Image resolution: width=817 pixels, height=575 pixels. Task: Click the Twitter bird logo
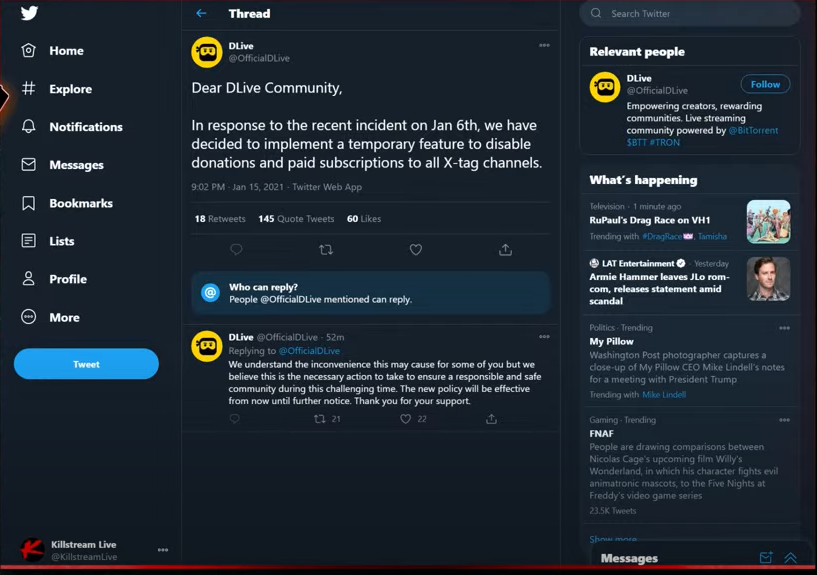point(29,12)
